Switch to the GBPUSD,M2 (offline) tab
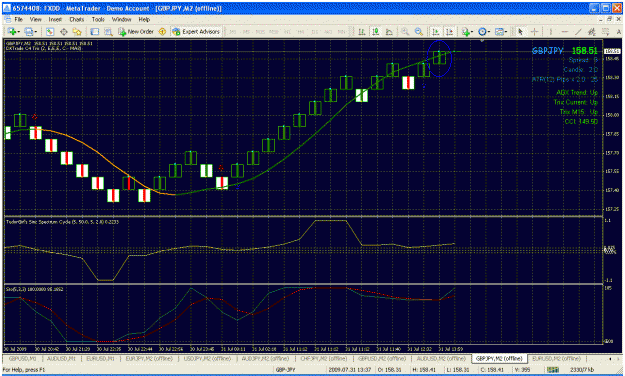The width and height of the screenshot is (625, 376). [382, 358]
